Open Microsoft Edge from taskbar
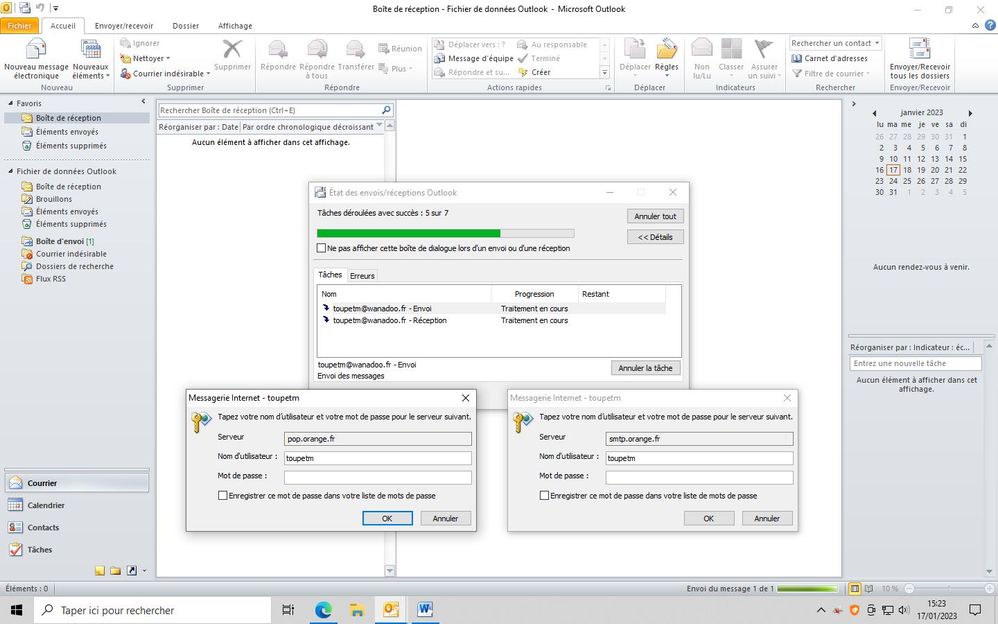 tap(323, 610)
